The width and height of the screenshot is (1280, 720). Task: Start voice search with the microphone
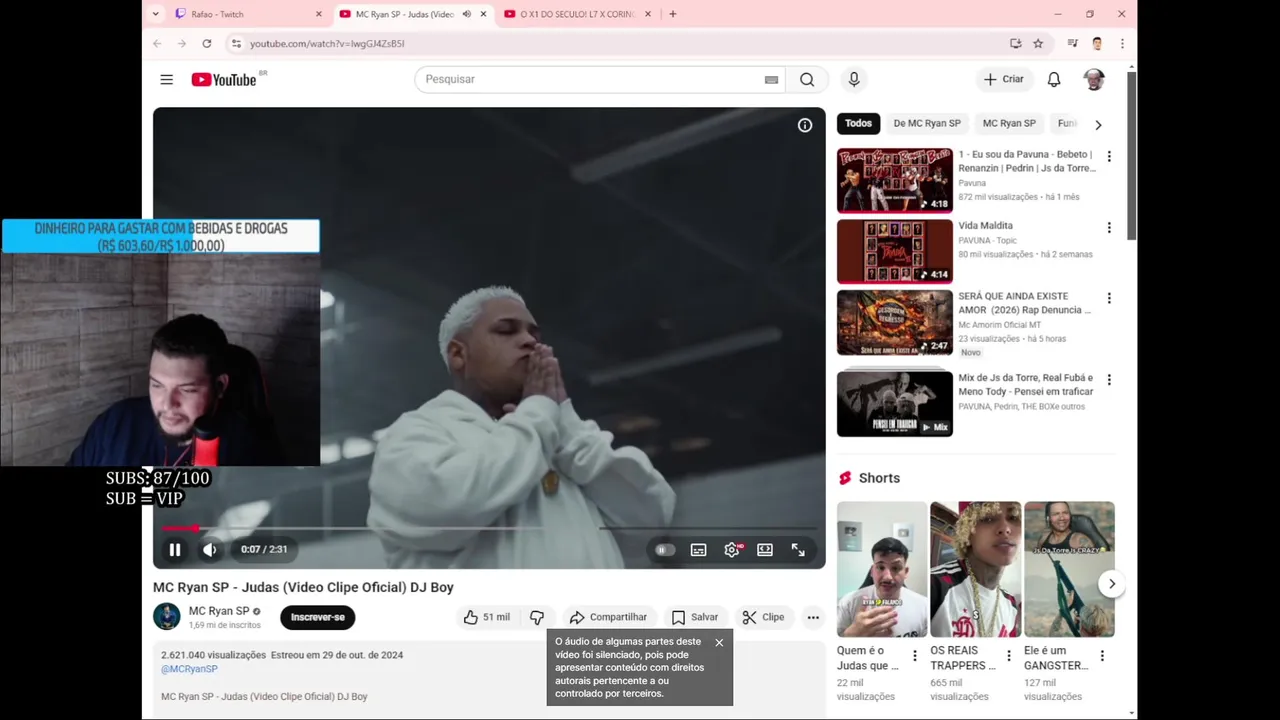click(x=854, y=79)
